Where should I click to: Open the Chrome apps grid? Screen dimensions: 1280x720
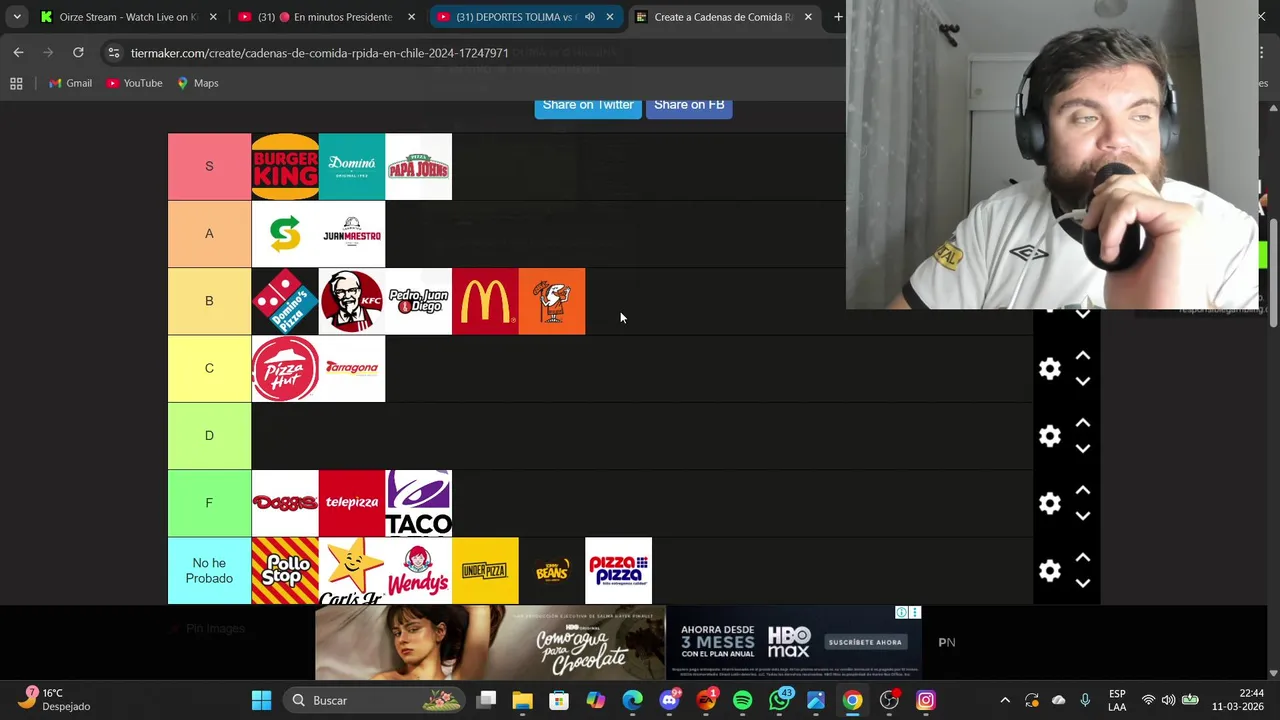16,83
